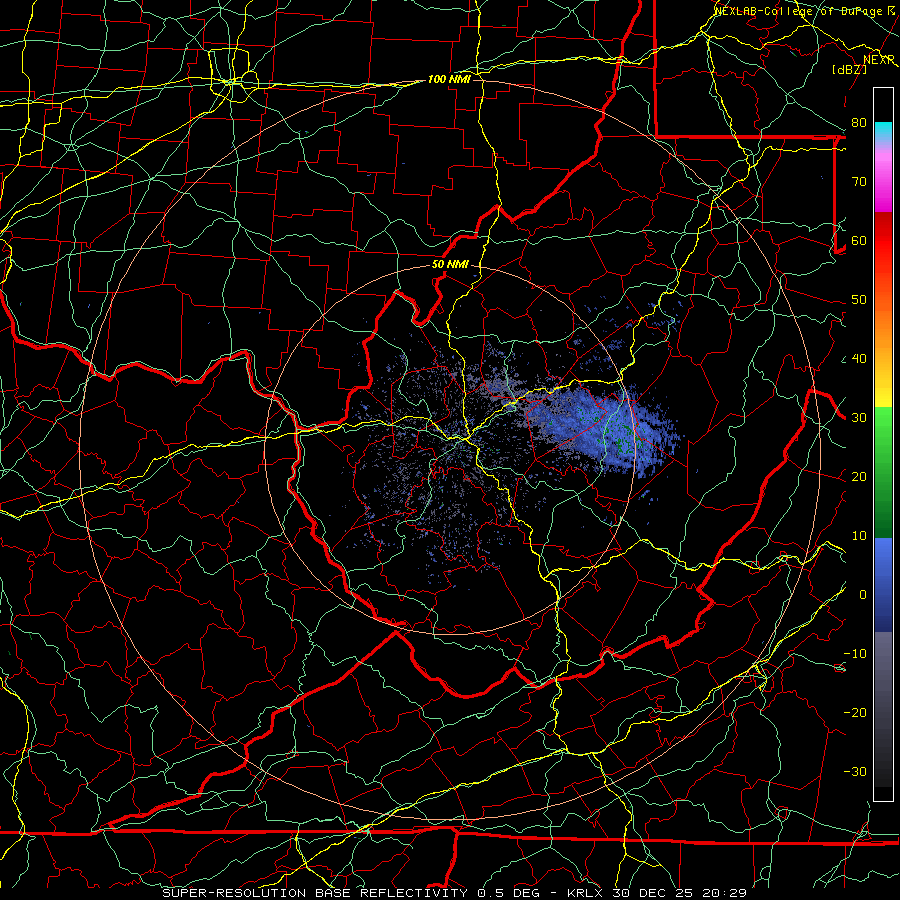Click the 100 NMI range ring label
Image resolution: width=900 pixels, height=900 pixels.
pos(449,79)
